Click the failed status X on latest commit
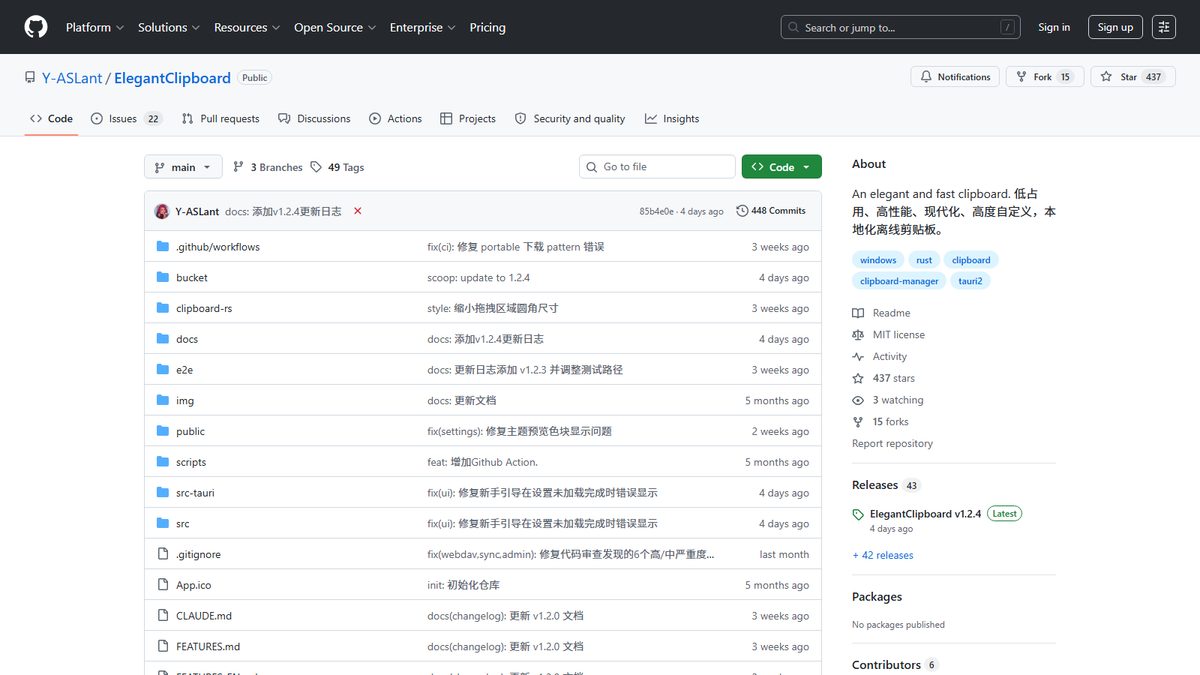1200x675 pixels. pos(357,211)
